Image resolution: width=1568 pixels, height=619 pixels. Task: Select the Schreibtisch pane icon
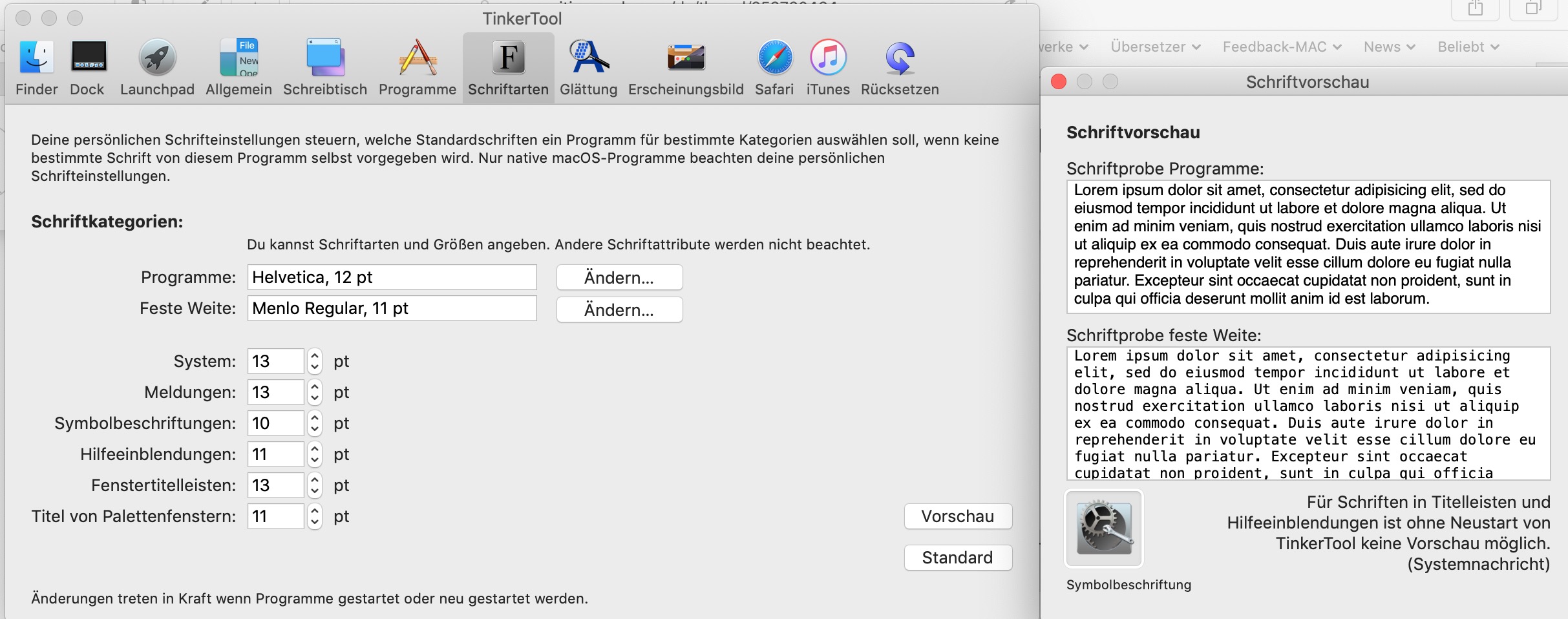[x=325, y=68]
